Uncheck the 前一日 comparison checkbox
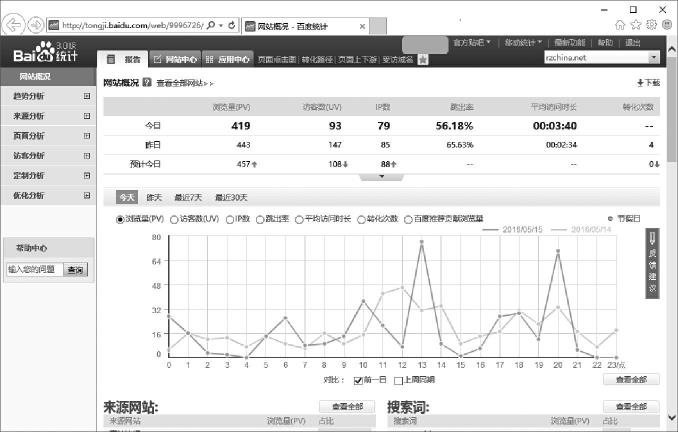The width and height of the screenshot is (678, 432). pyautogui.click(x=360, y=381)
